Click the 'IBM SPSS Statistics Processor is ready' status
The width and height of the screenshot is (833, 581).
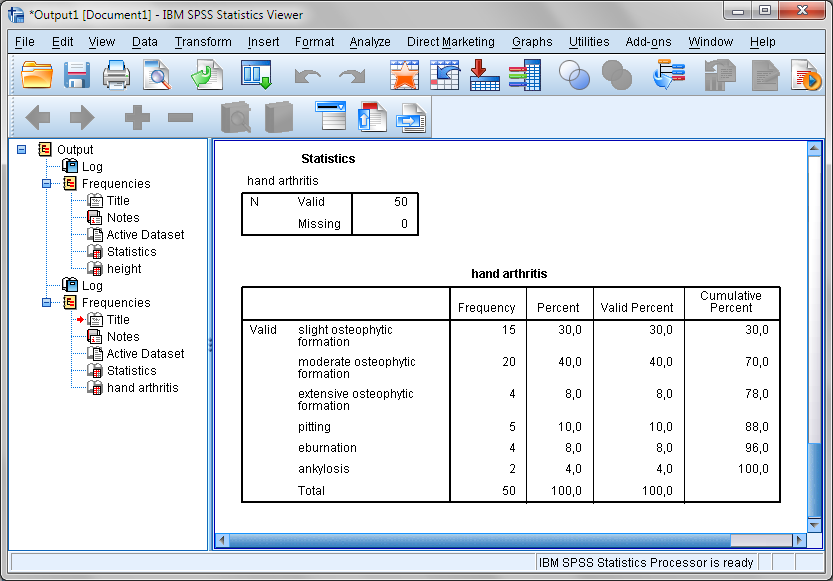coord(646,562)
